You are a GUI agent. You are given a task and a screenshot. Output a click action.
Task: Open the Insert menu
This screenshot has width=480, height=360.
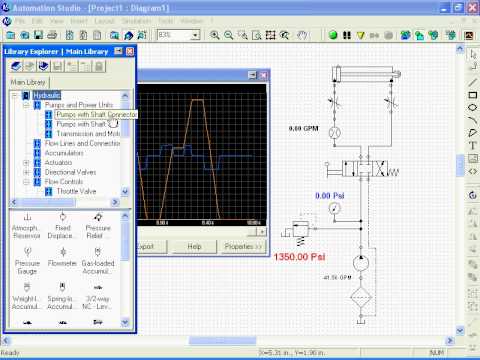click(79, 21)
